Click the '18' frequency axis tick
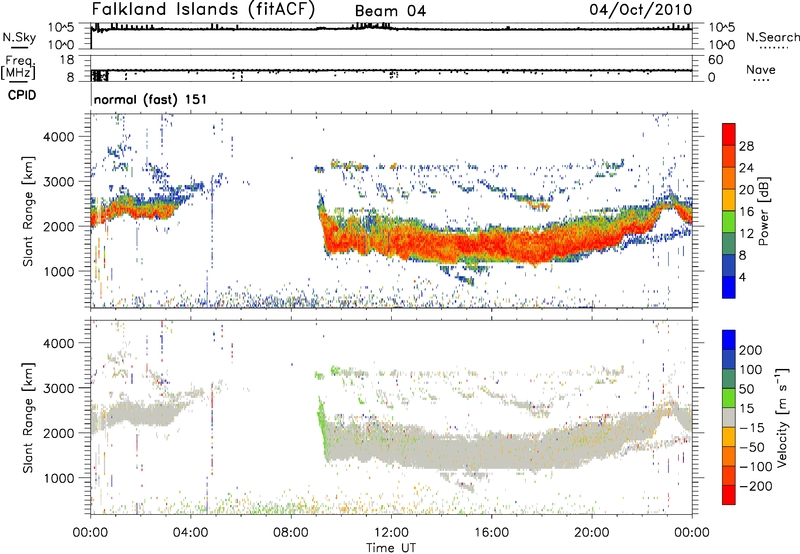Viewport: 800px width, 554px height. (x=67, y=60)
